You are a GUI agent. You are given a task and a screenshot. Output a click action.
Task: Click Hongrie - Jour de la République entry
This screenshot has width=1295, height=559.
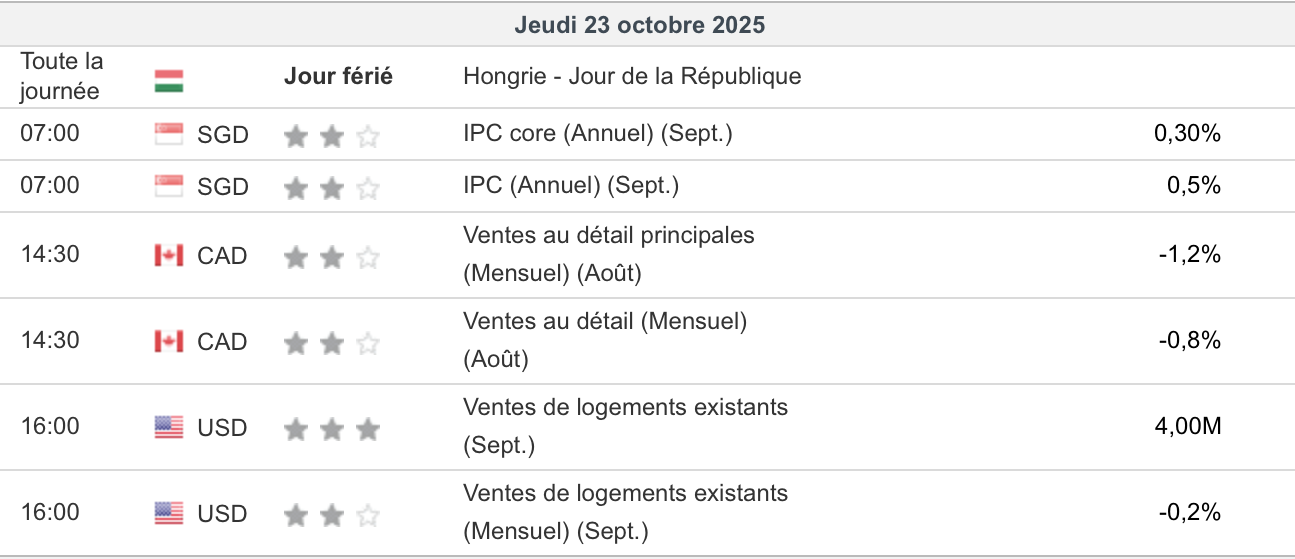pyautogui.click(x=632, y=76)
